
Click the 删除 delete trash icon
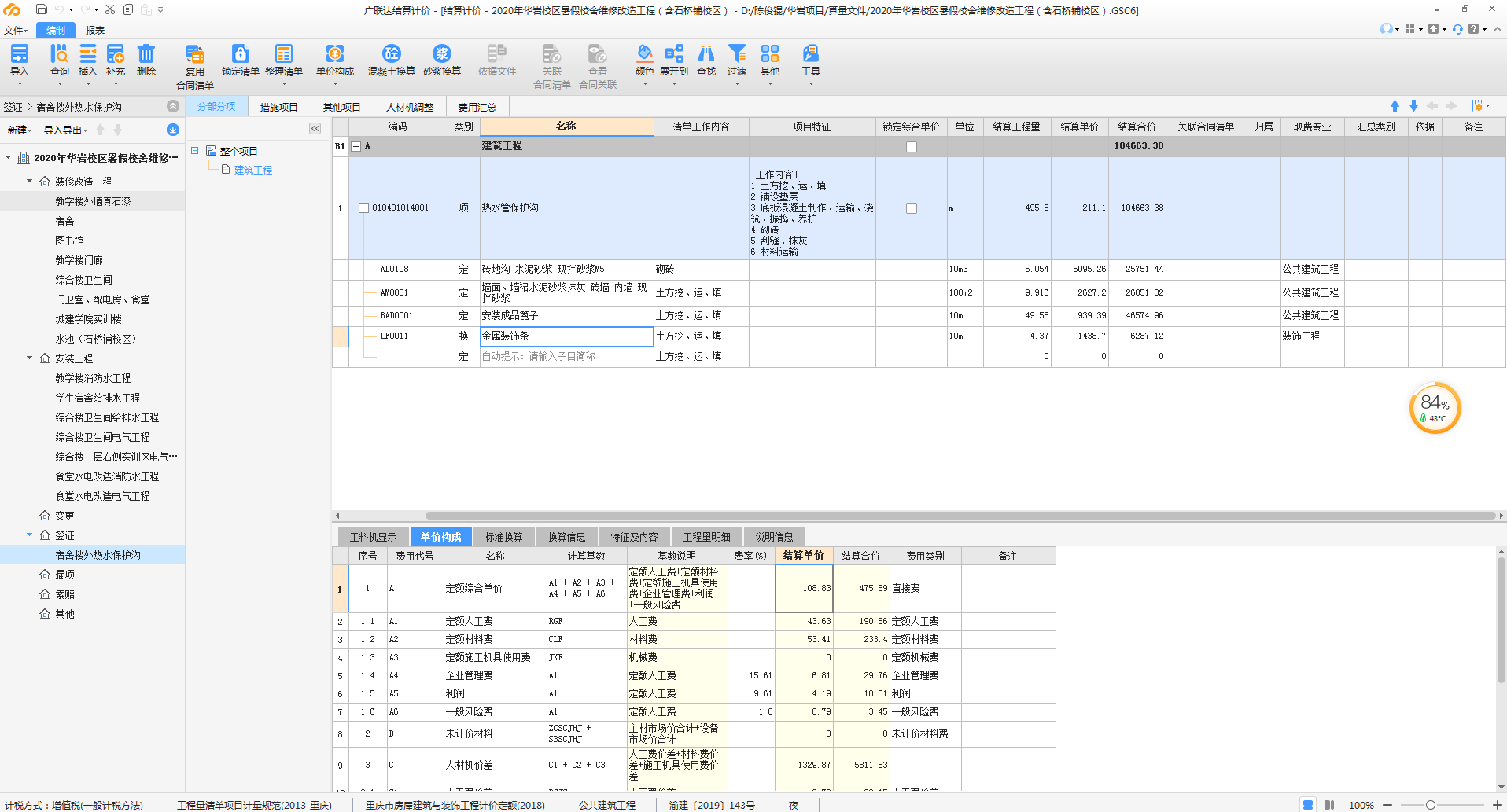point(146,53)
